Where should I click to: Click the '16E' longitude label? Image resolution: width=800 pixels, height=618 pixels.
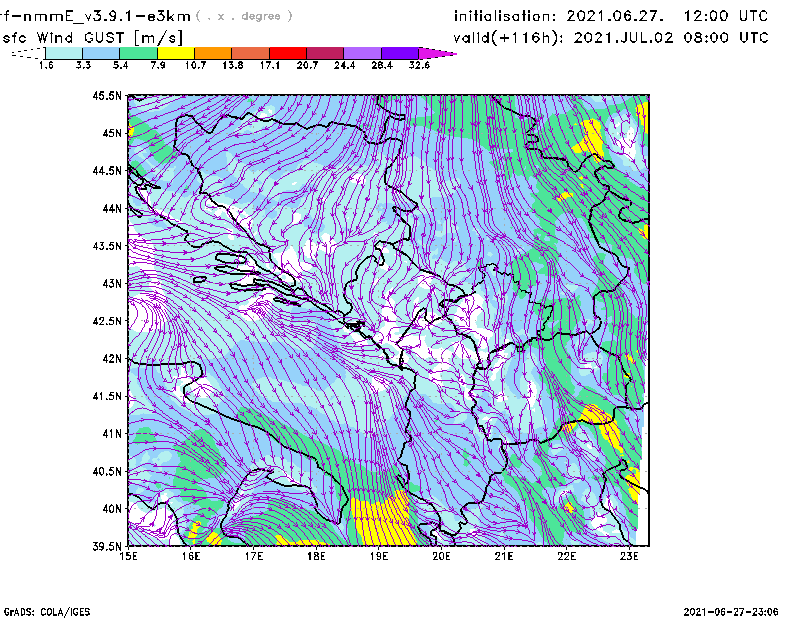[191, 556]
